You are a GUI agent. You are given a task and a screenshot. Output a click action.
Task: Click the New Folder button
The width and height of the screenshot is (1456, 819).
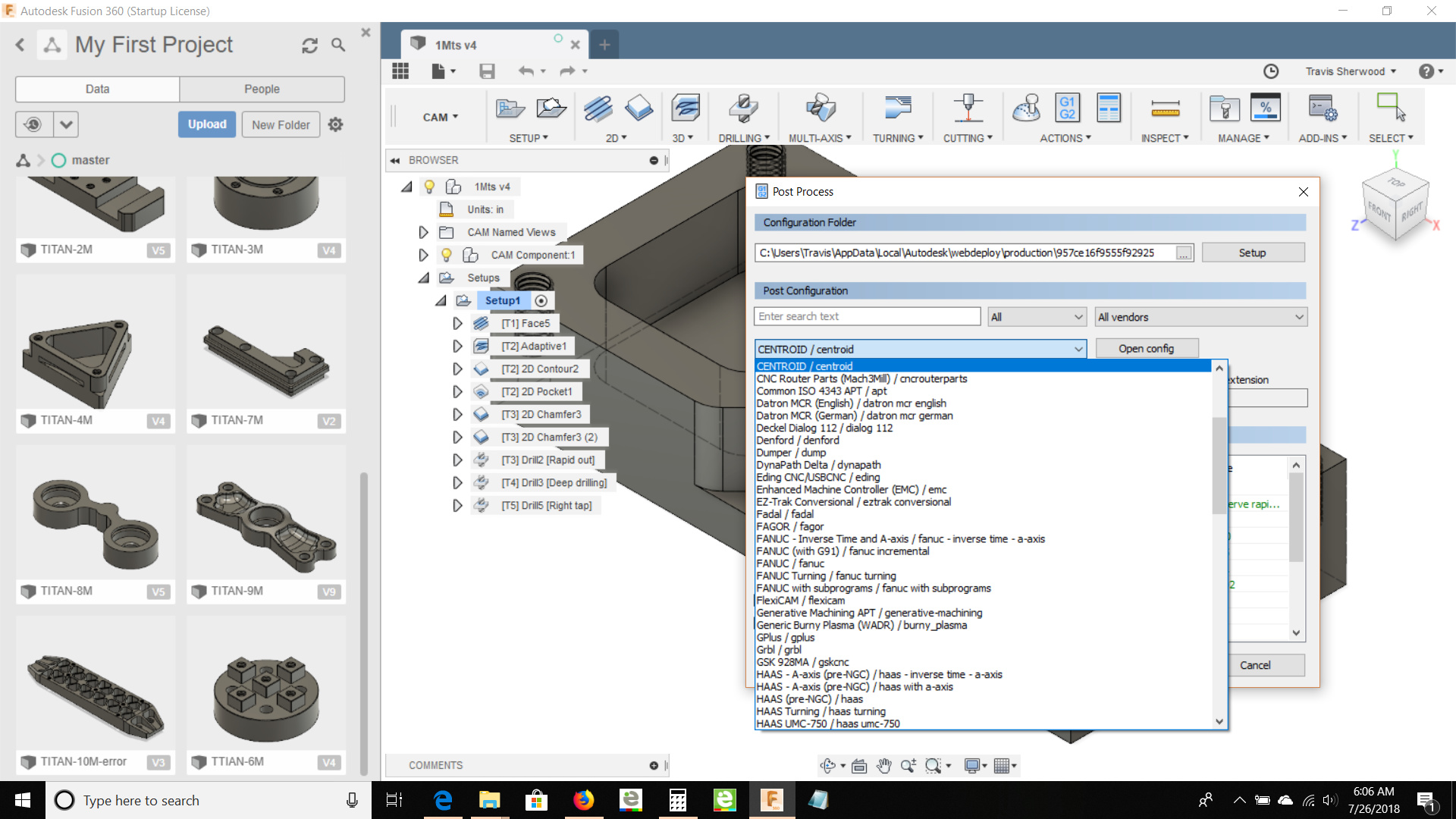tap(281, 124)
